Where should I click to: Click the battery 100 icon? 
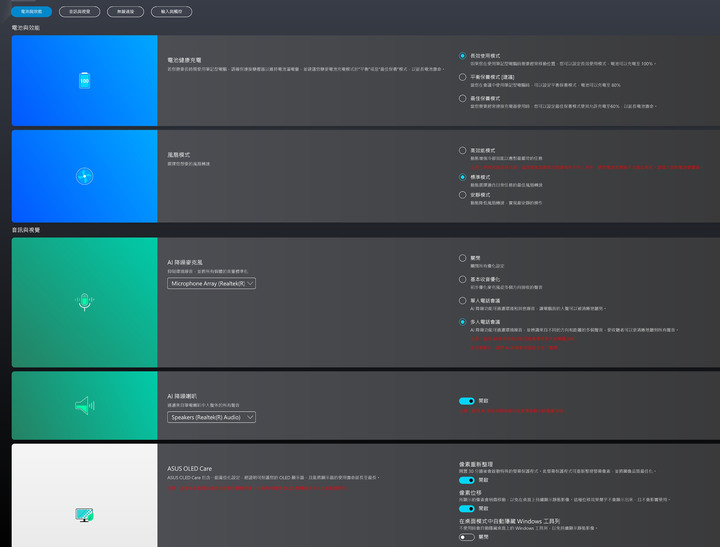pyautogui.click(x=84, y=80)
